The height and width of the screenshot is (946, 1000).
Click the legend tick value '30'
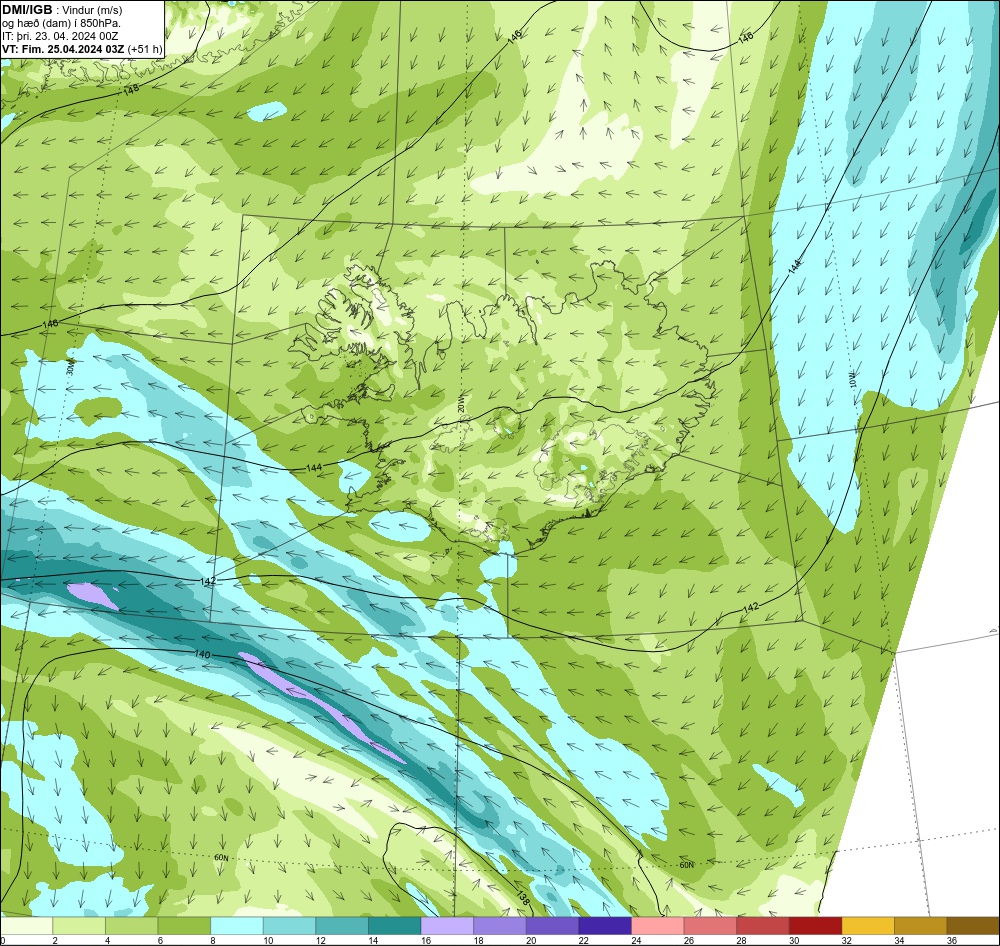(x=794, y=940)
